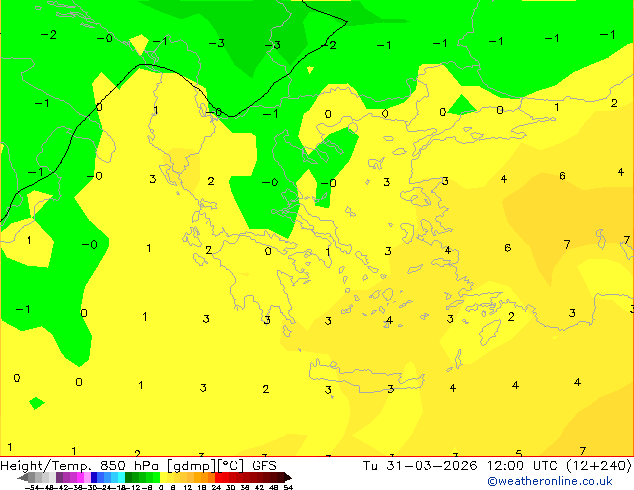Select the 'GFS' model label
The image size is (634, 490).
(264, 465)
